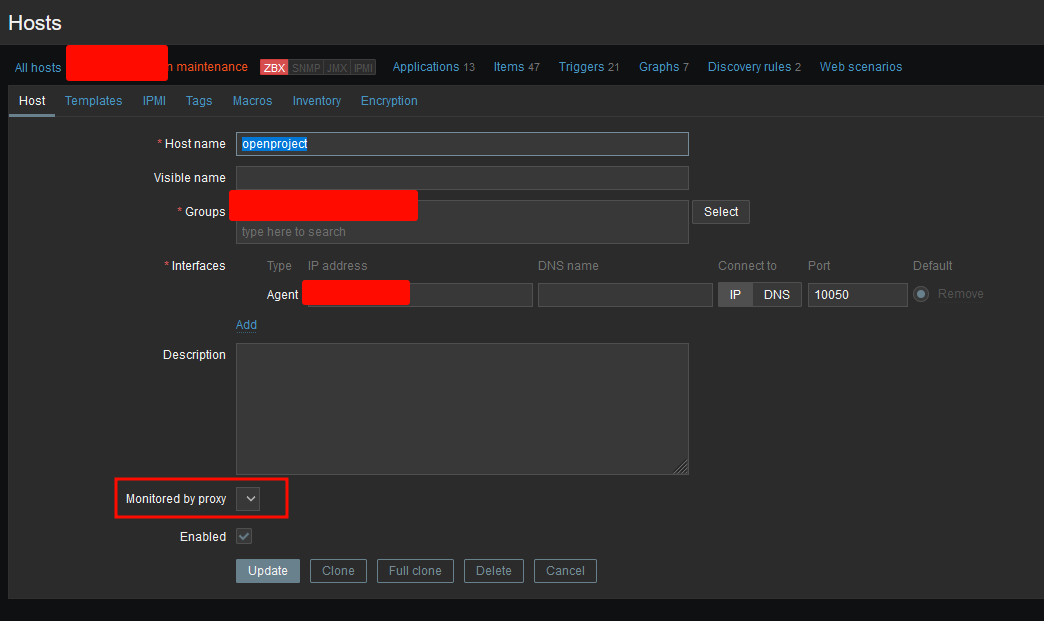Click the JMX availability badge
The height and width of the screenshot is (621, 1044).
coord(337,67)
